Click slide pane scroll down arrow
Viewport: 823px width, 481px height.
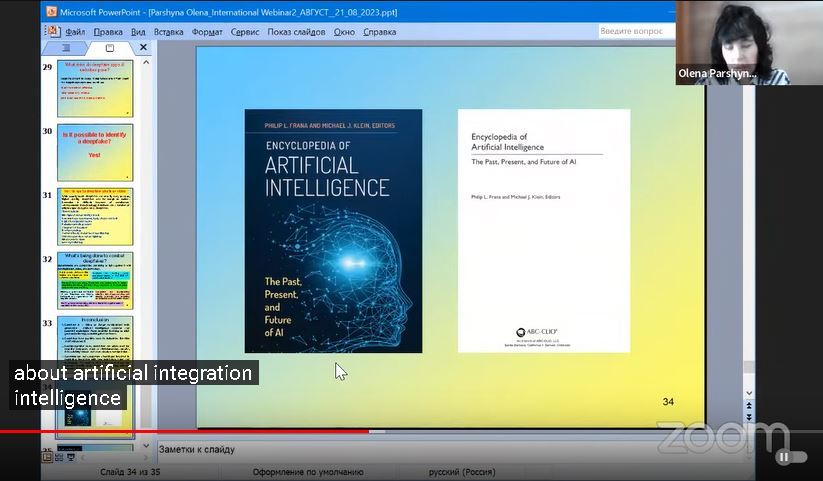(749, 393)
